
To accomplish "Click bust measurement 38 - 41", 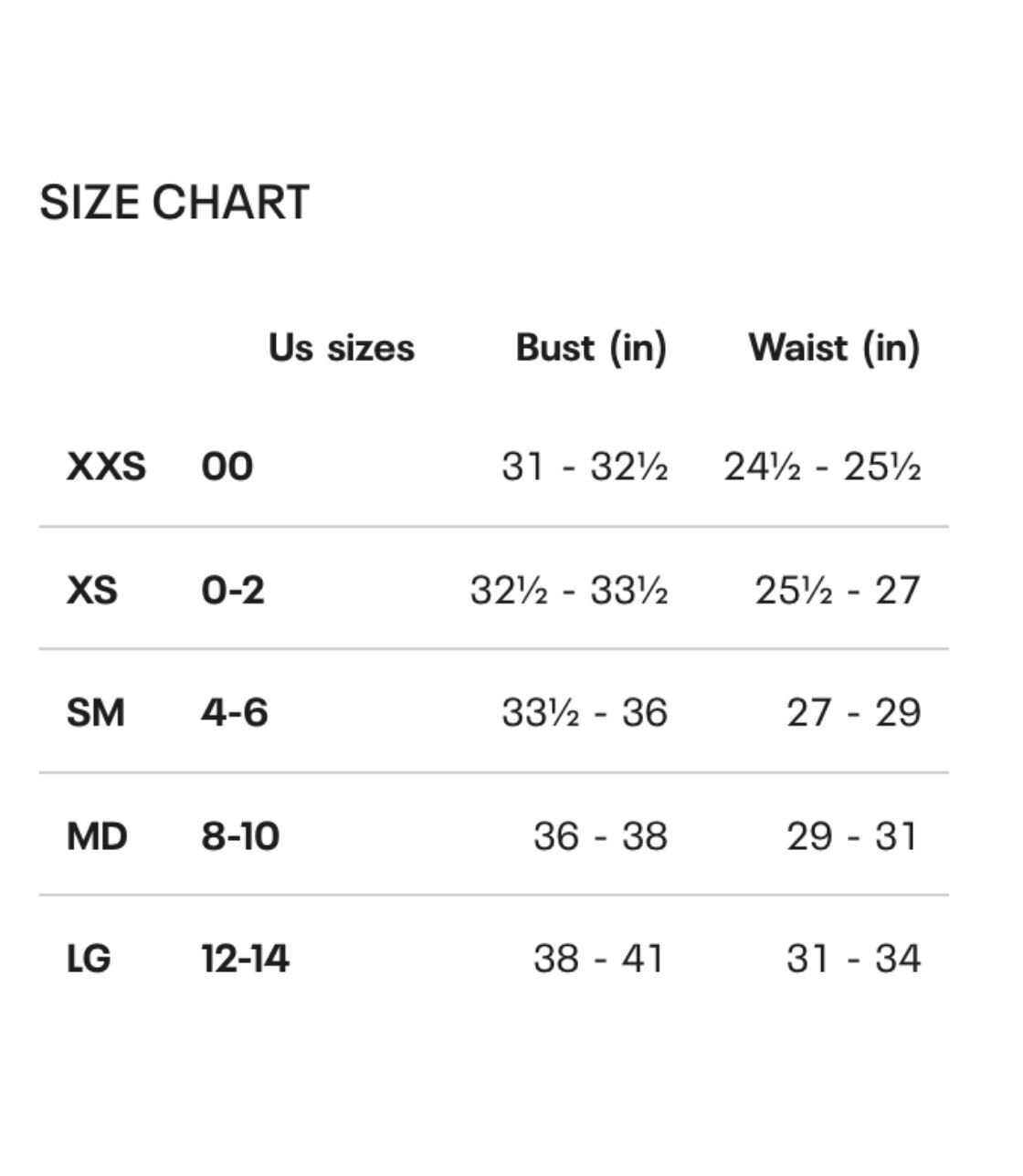I will tap(600, 959).
